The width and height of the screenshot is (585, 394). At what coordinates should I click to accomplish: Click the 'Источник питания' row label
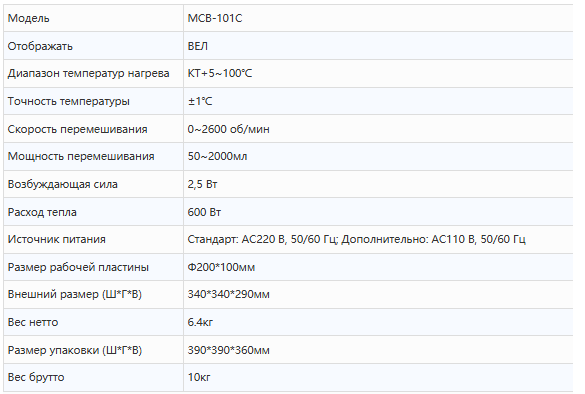point(56,240)
